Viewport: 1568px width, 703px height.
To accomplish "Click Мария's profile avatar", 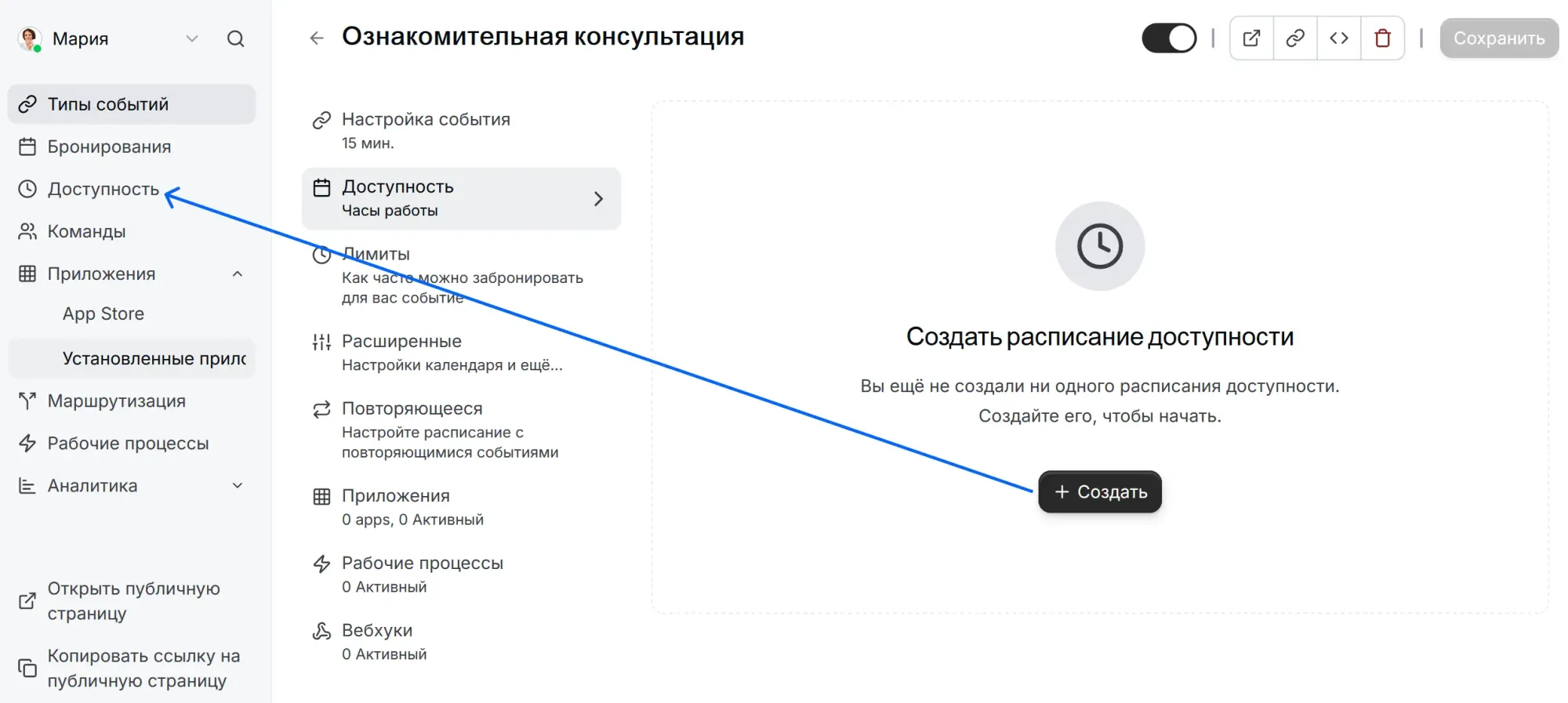I will click(30, 38).
